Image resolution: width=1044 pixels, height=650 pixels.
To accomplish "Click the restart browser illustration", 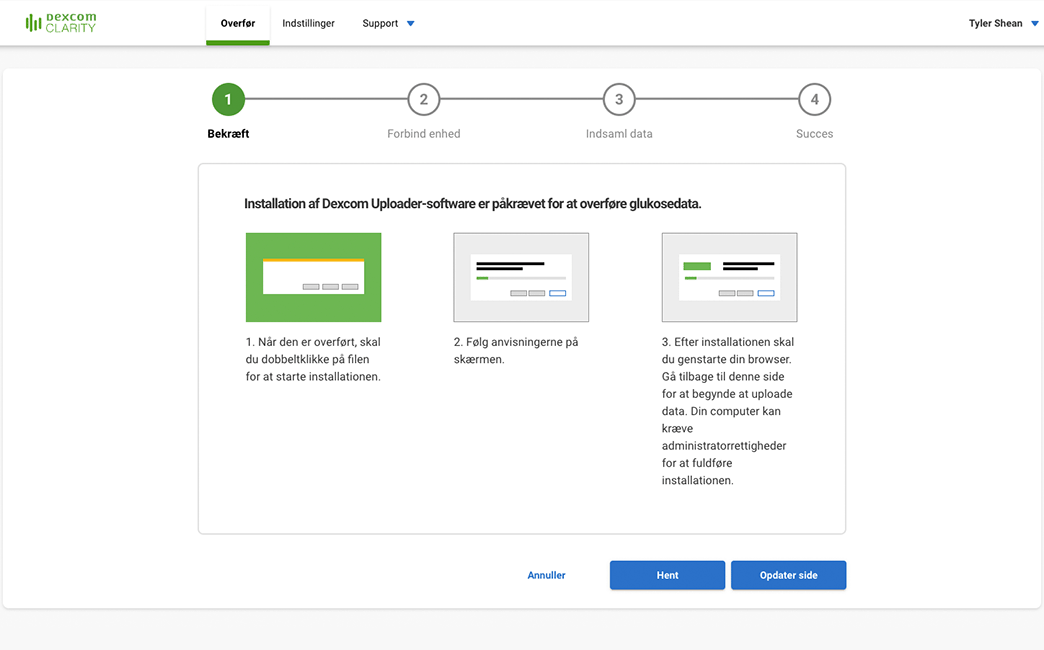I will point(729,277).
